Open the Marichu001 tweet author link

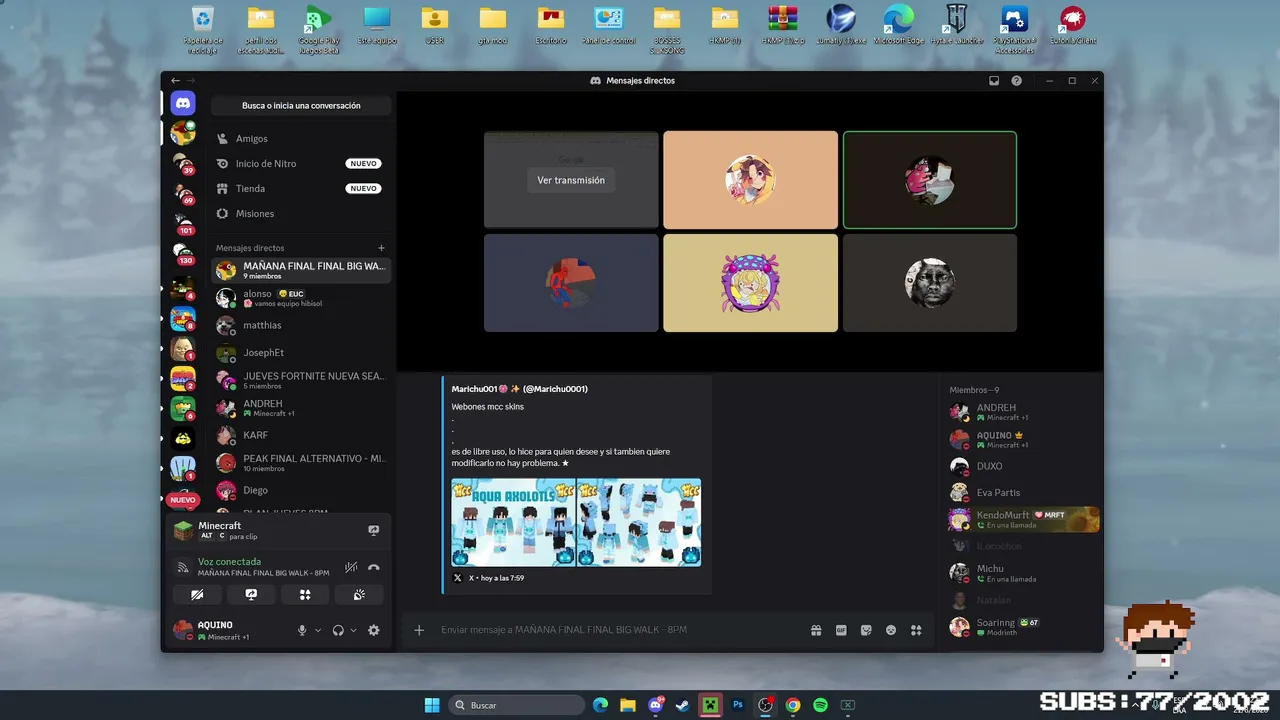point(519,389)
